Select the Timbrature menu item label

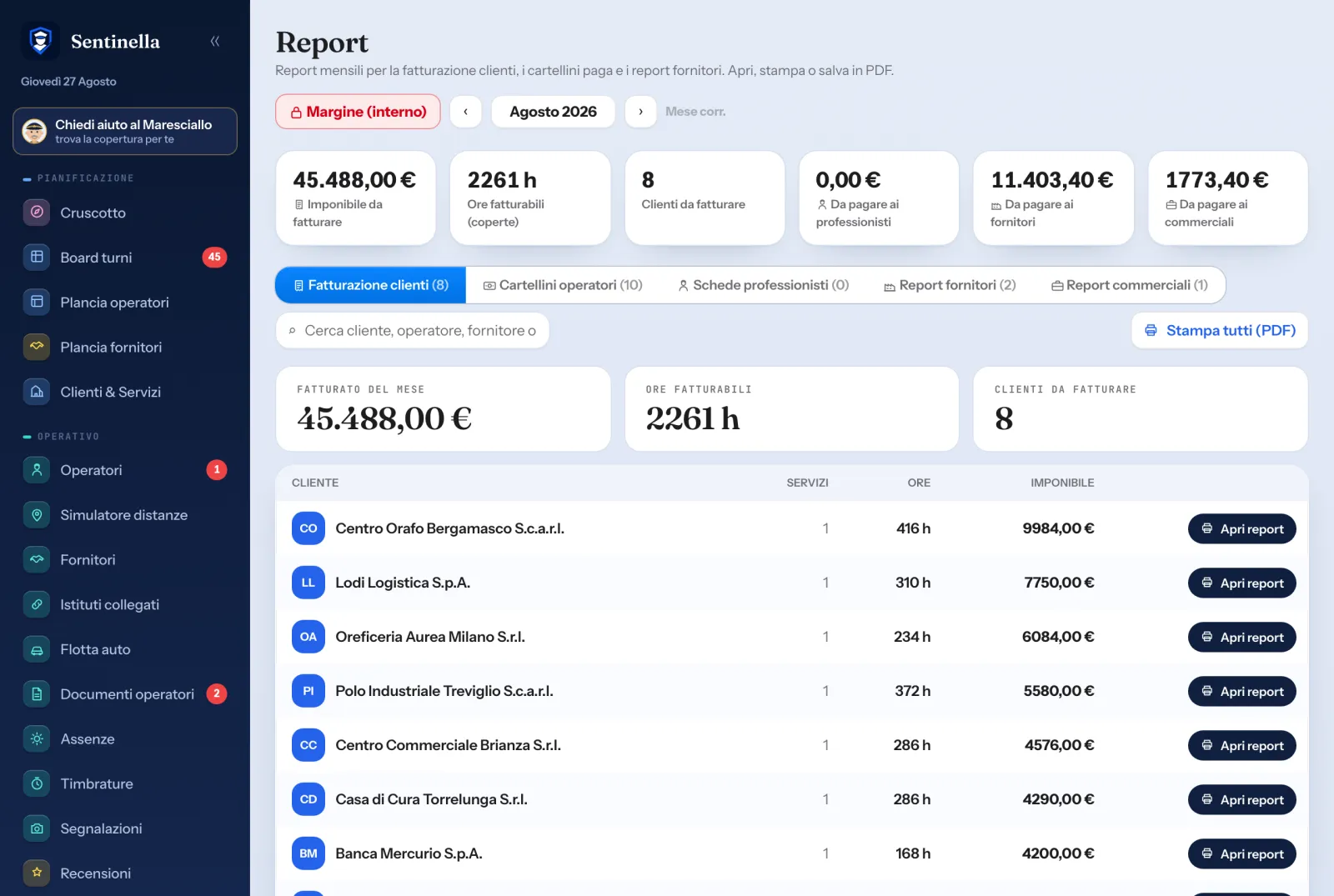97,783
